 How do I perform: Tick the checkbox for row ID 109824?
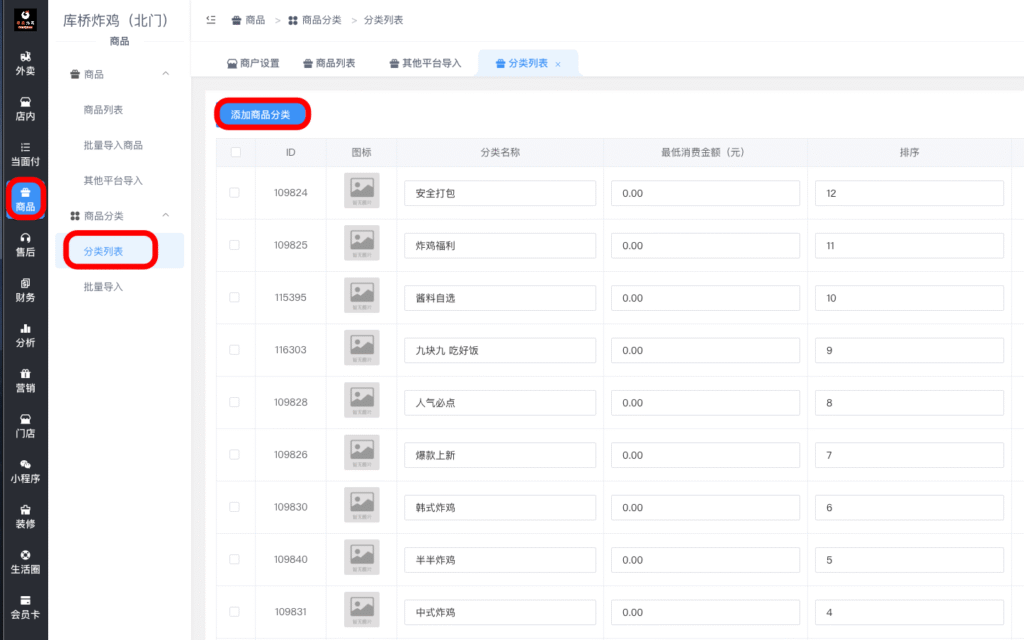coord(236,191)
